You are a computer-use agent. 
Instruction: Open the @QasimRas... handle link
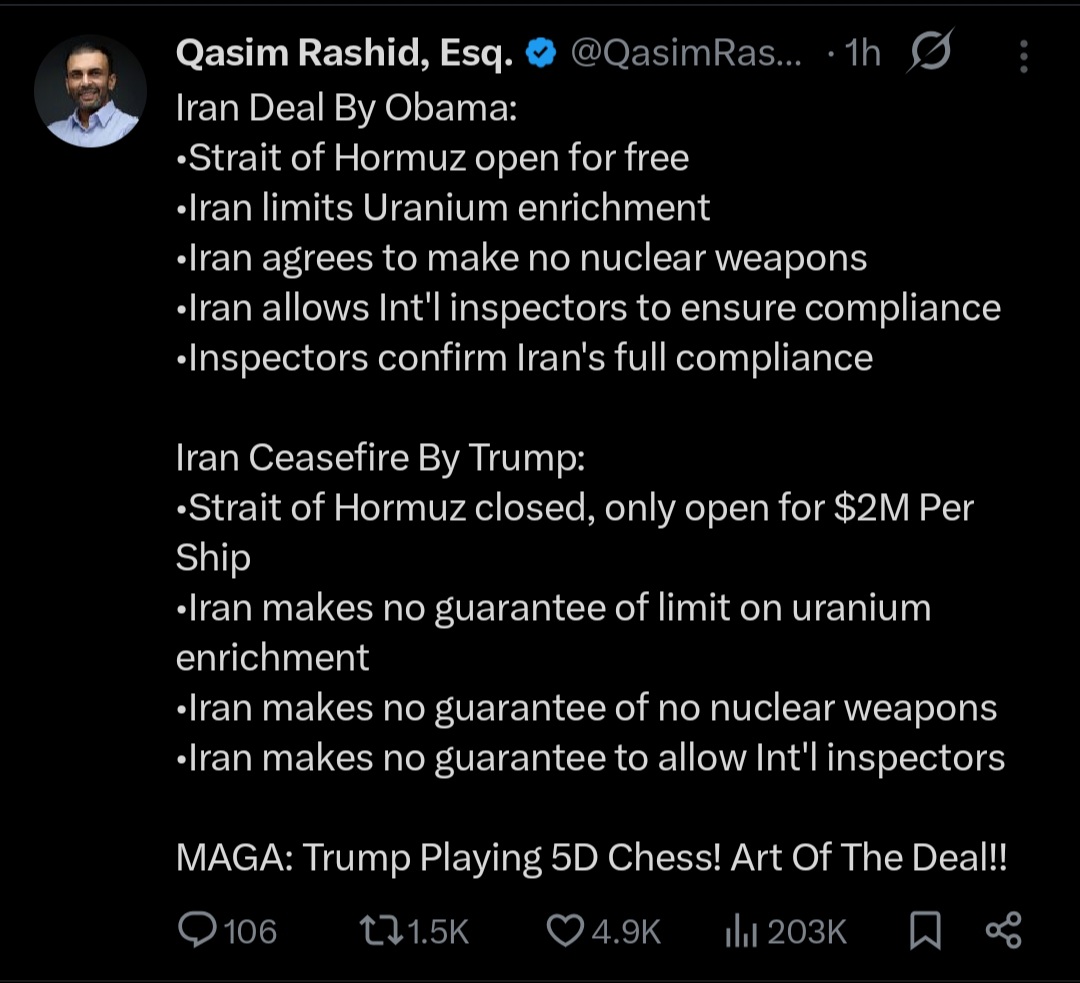(x=686, y=55)
